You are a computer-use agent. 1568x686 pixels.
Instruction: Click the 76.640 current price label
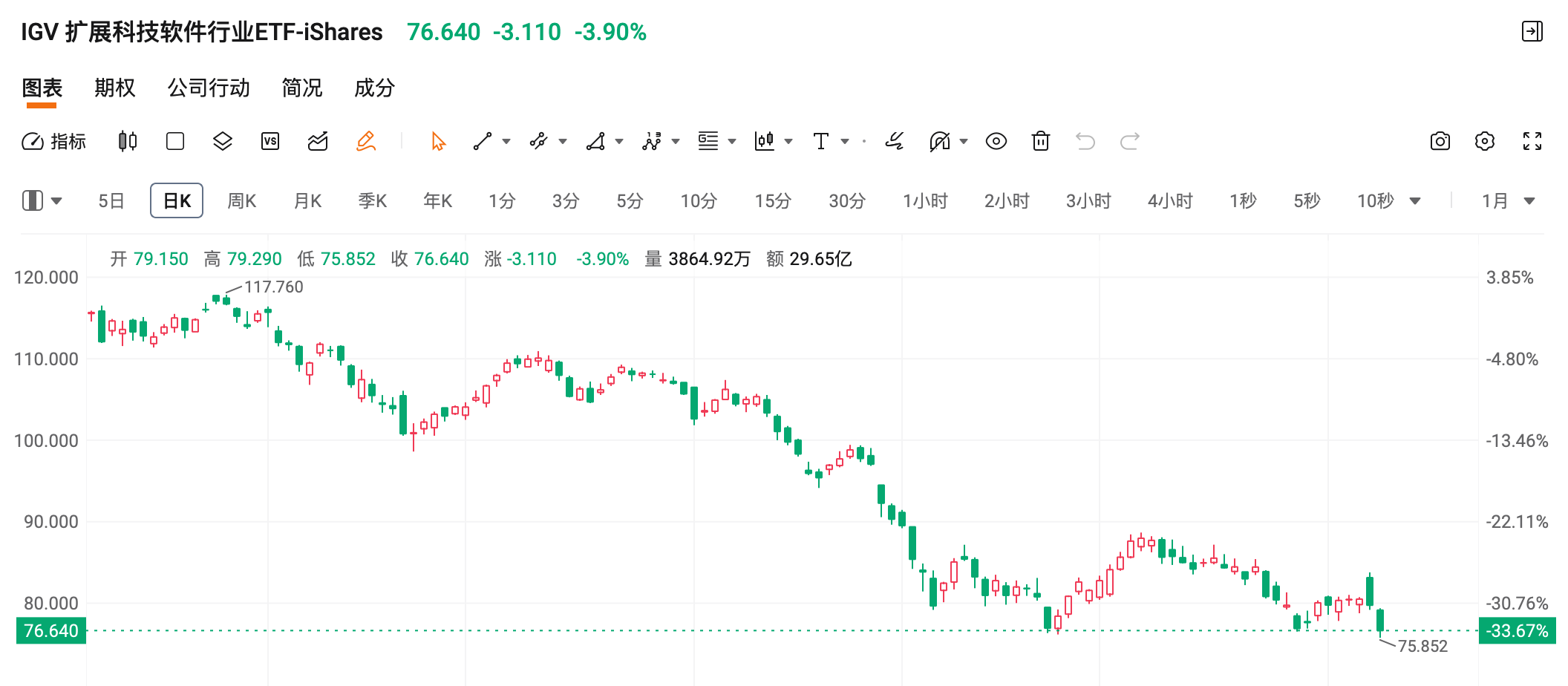coord(51,630)
